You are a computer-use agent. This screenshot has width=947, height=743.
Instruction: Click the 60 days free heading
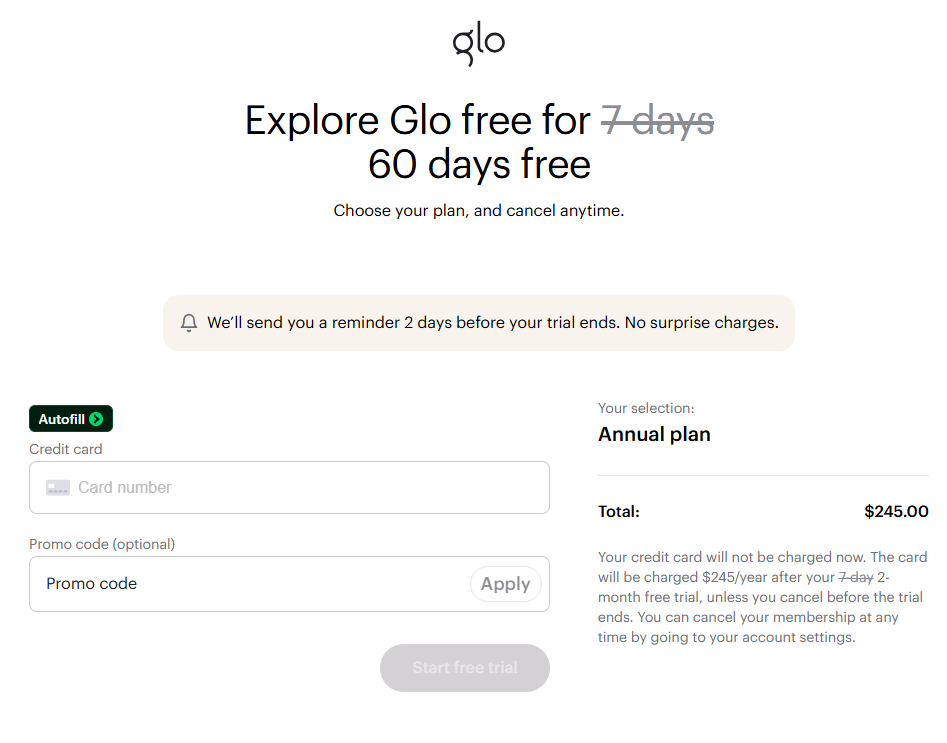pos(479,164)
